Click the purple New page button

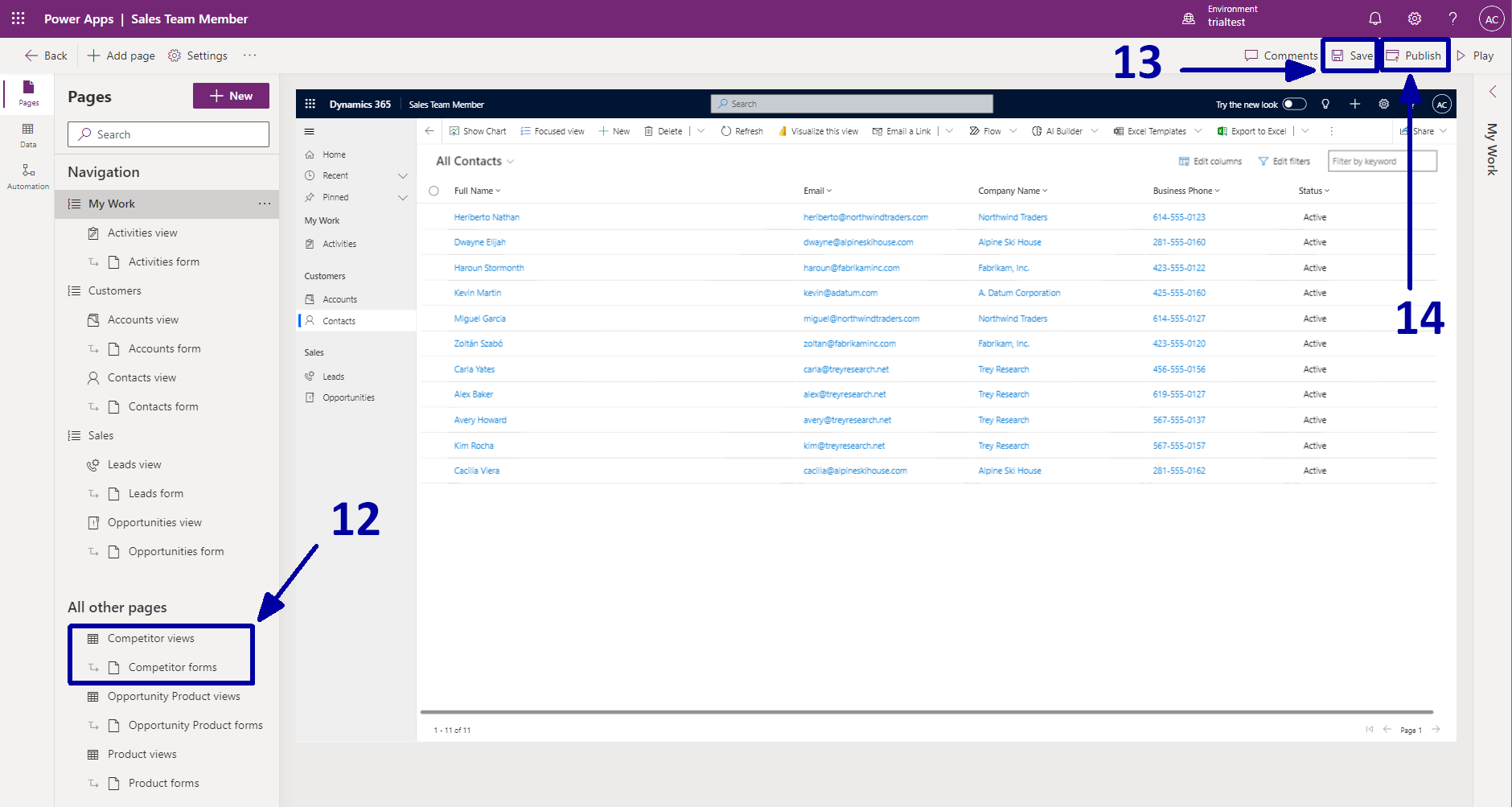(x=231, y=96)
